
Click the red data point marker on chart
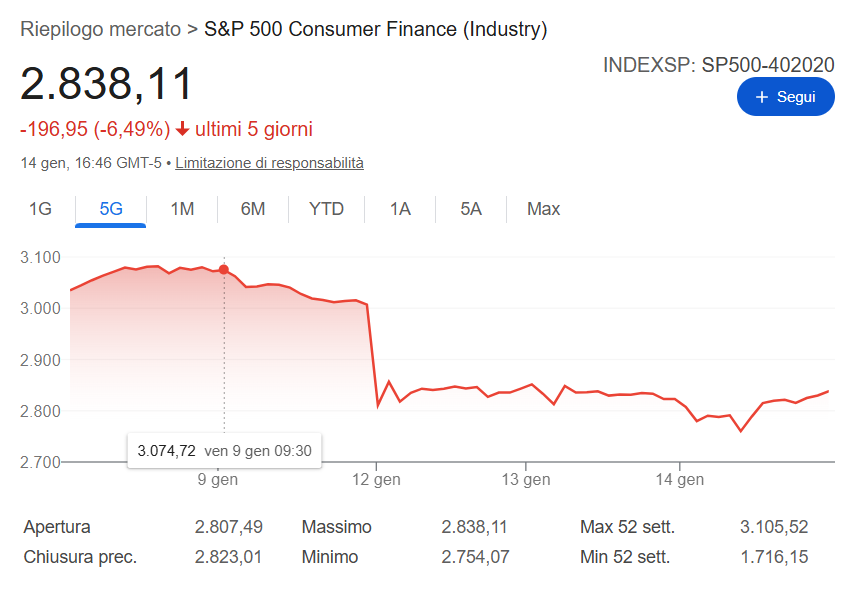point(223,270)
